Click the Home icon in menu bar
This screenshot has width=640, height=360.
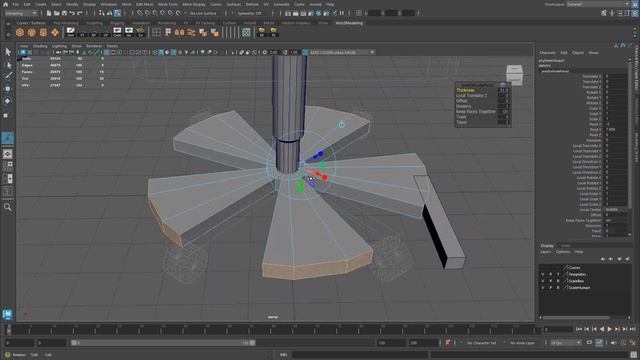[x=5, y=4]
